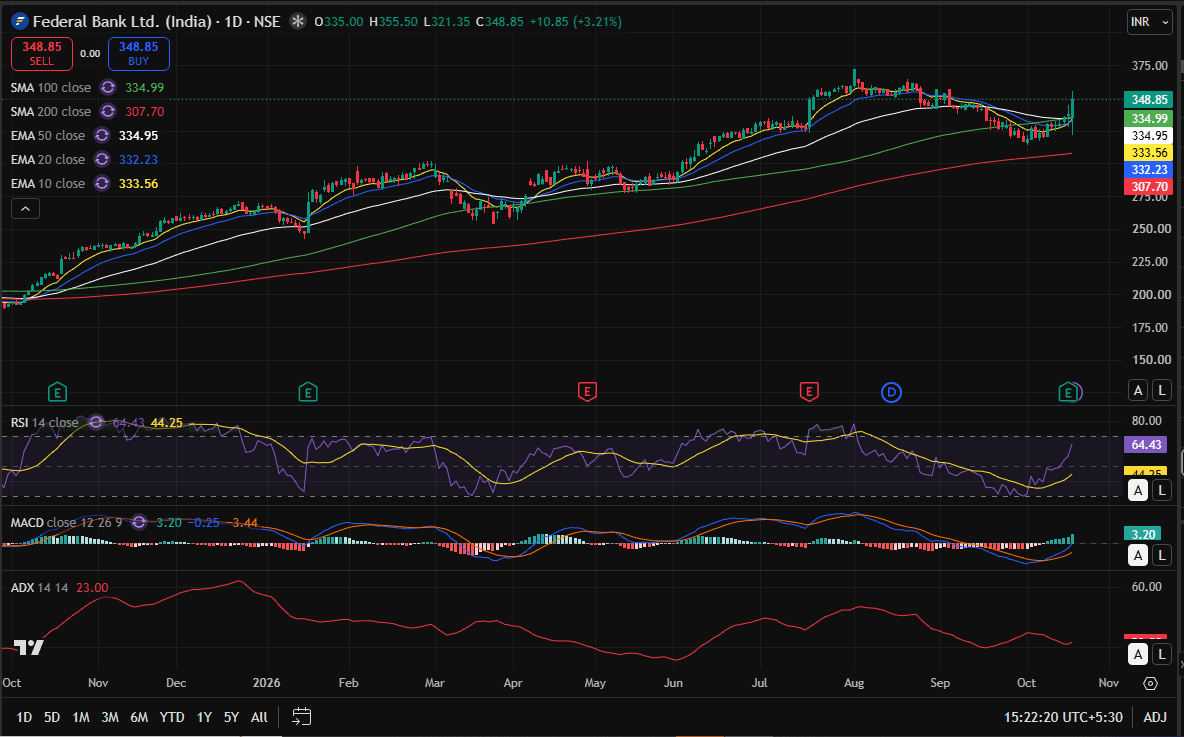Open chart settings gear at bottom right
This screenshot has height=737, width=1184.
pos(1150,683)
